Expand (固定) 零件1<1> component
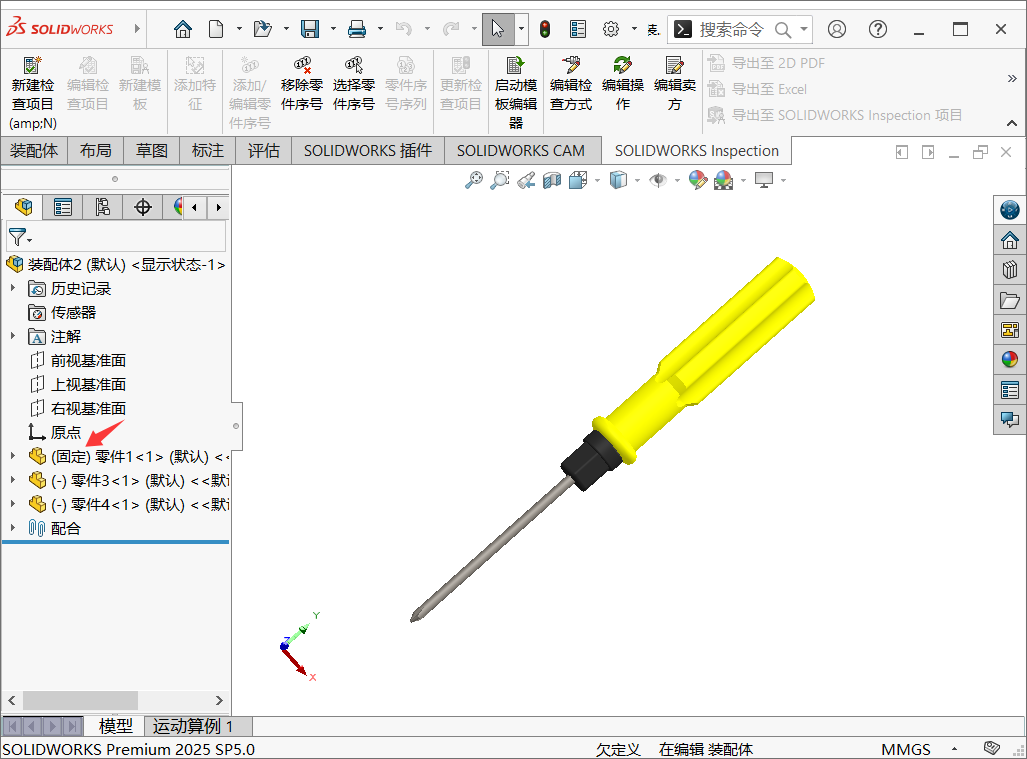This screenshot has height=759, width=1027. tap(12, 456)
